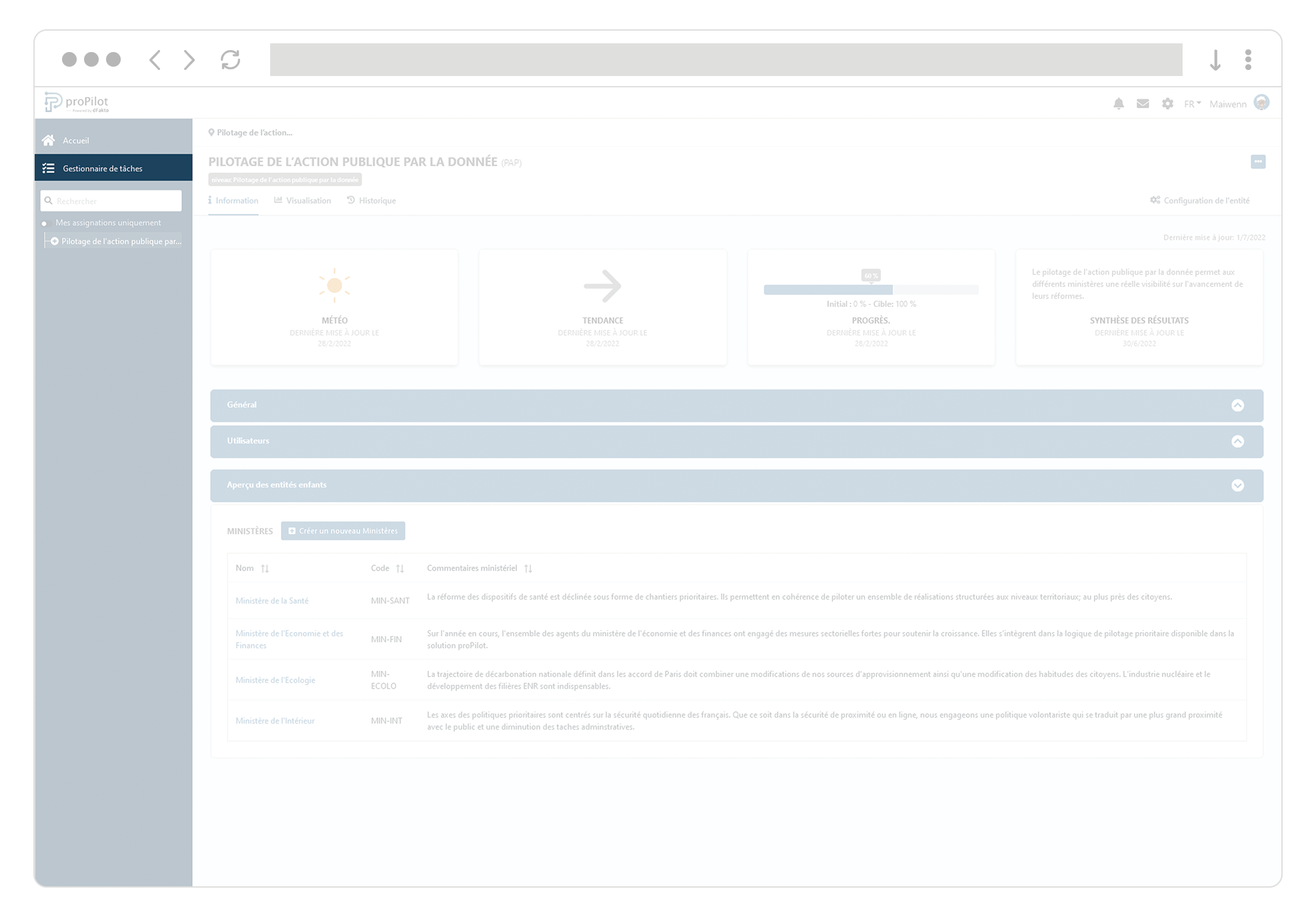Open the messages envelope icon
The image size is (1316, 923).
[x=1143, y=103]
